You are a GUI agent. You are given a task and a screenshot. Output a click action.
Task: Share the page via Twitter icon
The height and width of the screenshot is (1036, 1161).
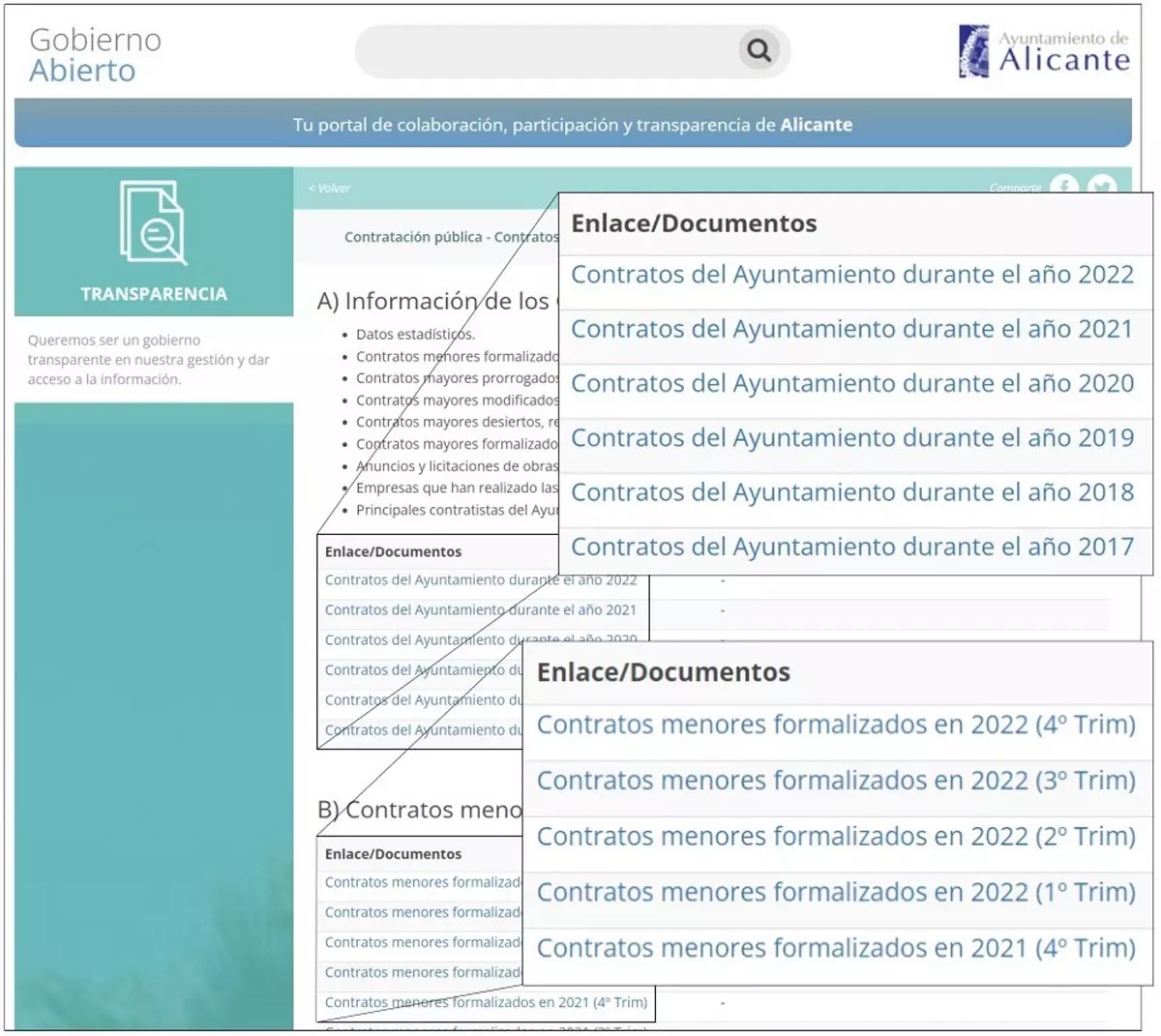1102,185
